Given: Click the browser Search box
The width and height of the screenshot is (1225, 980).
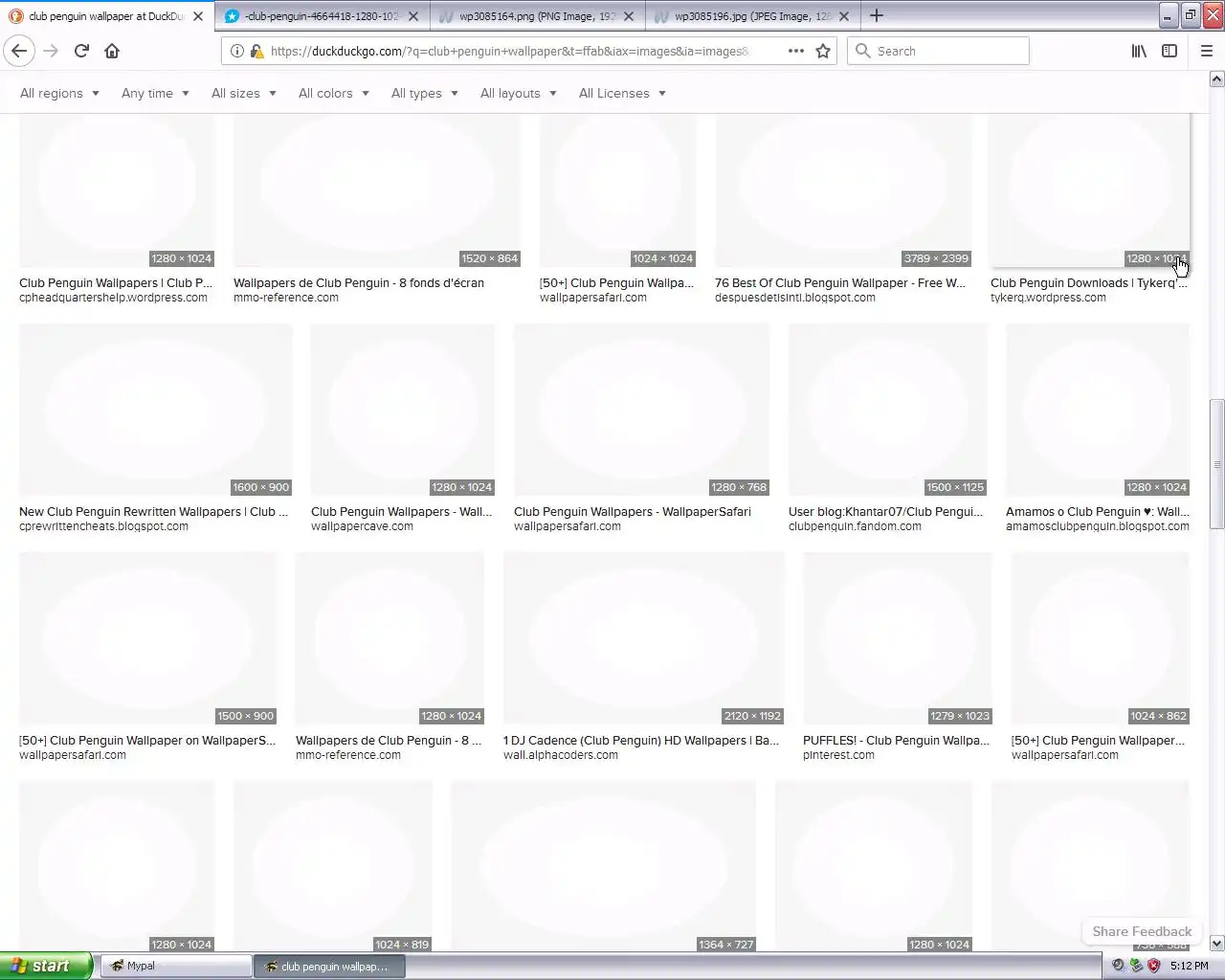Looking at the screenshot, I should [938, 51].
